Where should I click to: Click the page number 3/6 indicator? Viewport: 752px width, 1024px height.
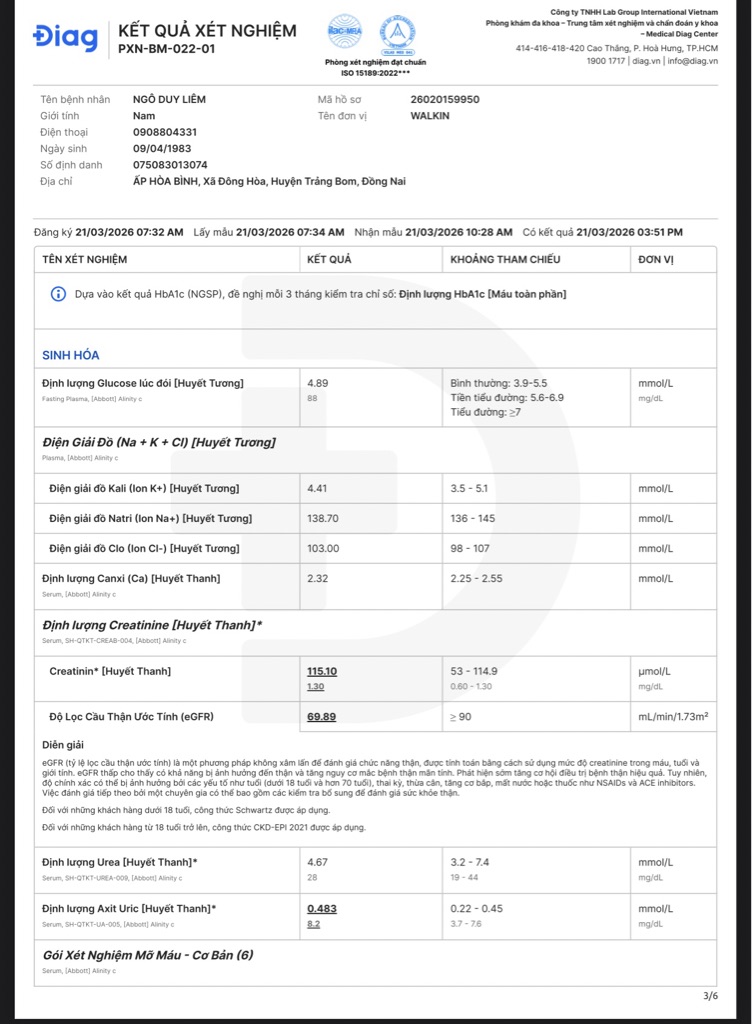pos(710,996)
